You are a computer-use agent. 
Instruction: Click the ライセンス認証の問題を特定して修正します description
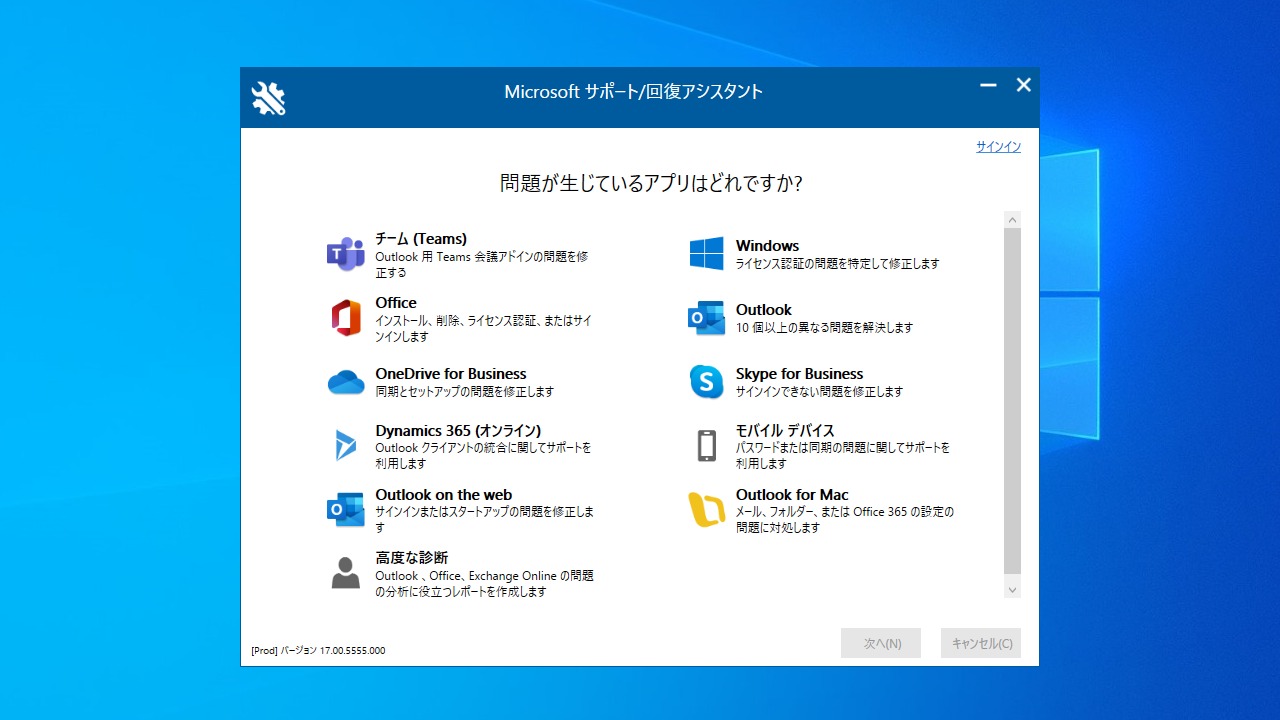pos(838,264)
